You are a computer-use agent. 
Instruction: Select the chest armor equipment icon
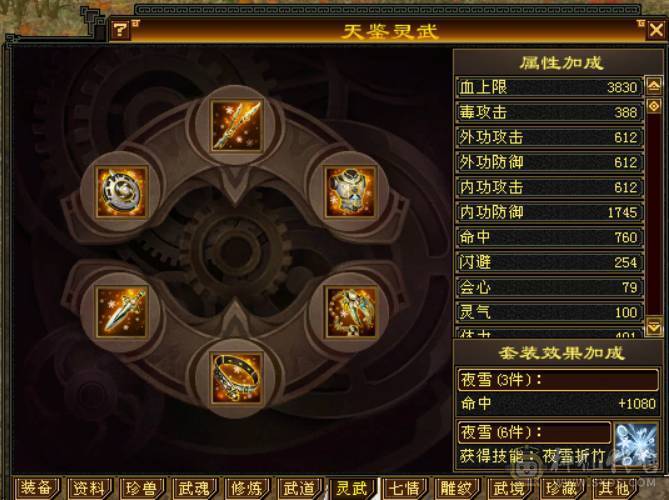(x=351, y=192)
